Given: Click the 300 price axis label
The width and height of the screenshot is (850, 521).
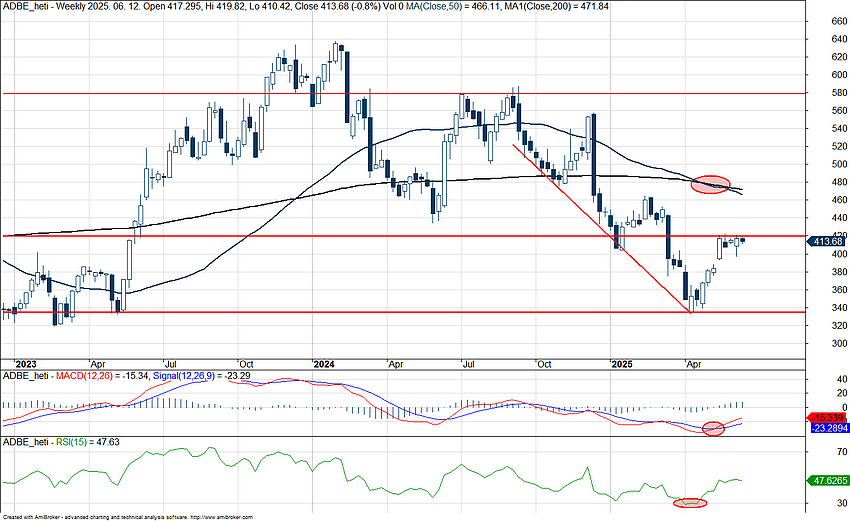Looking at the screenshot, I should [839, 343].
